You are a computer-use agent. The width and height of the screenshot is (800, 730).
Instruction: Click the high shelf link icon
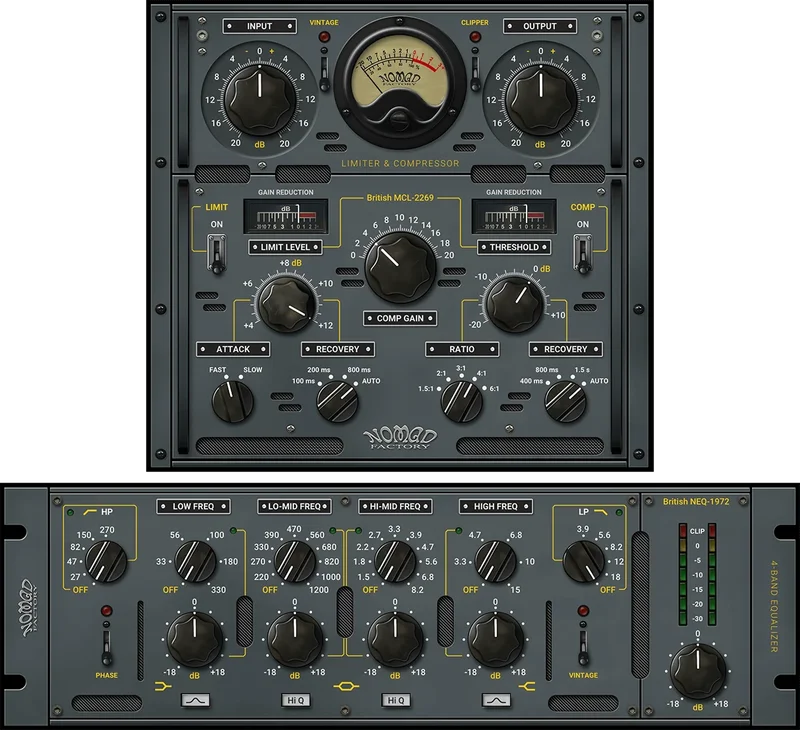click(527, 687)
